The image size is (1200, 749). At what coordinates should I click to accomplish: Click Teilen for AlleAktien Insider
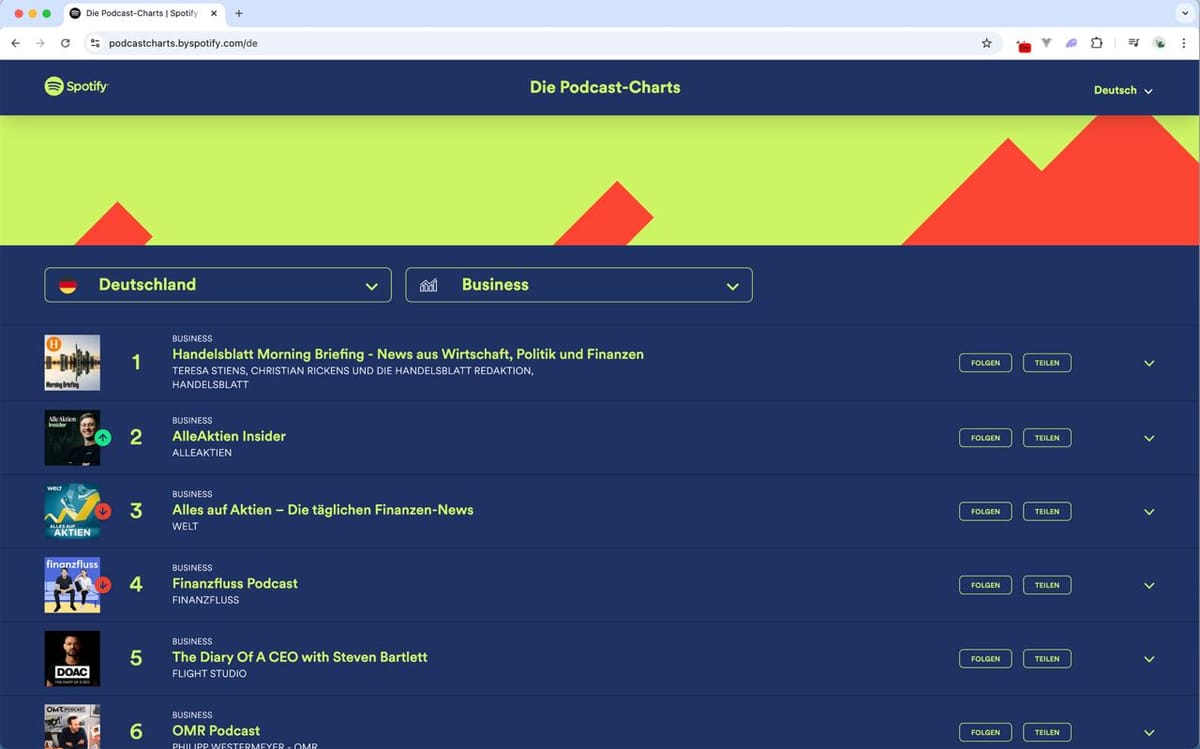click(x=1047, y=437)
